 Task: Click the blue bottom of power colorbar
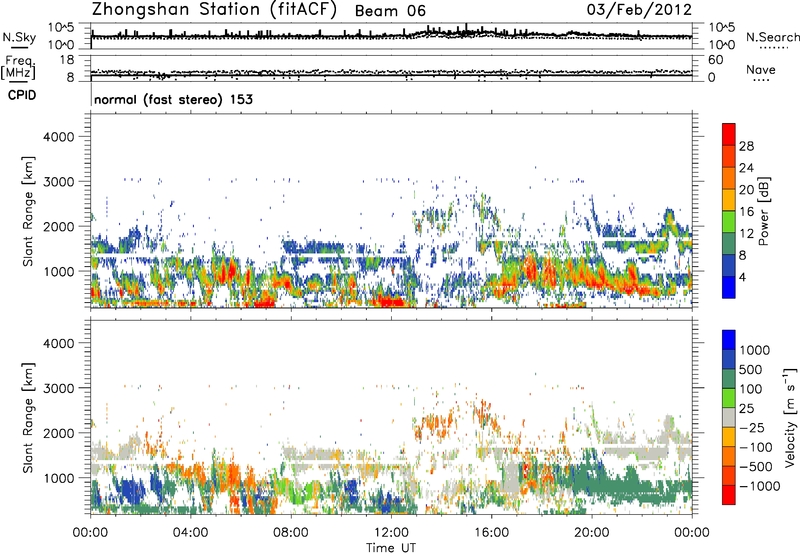pos(729,287)
